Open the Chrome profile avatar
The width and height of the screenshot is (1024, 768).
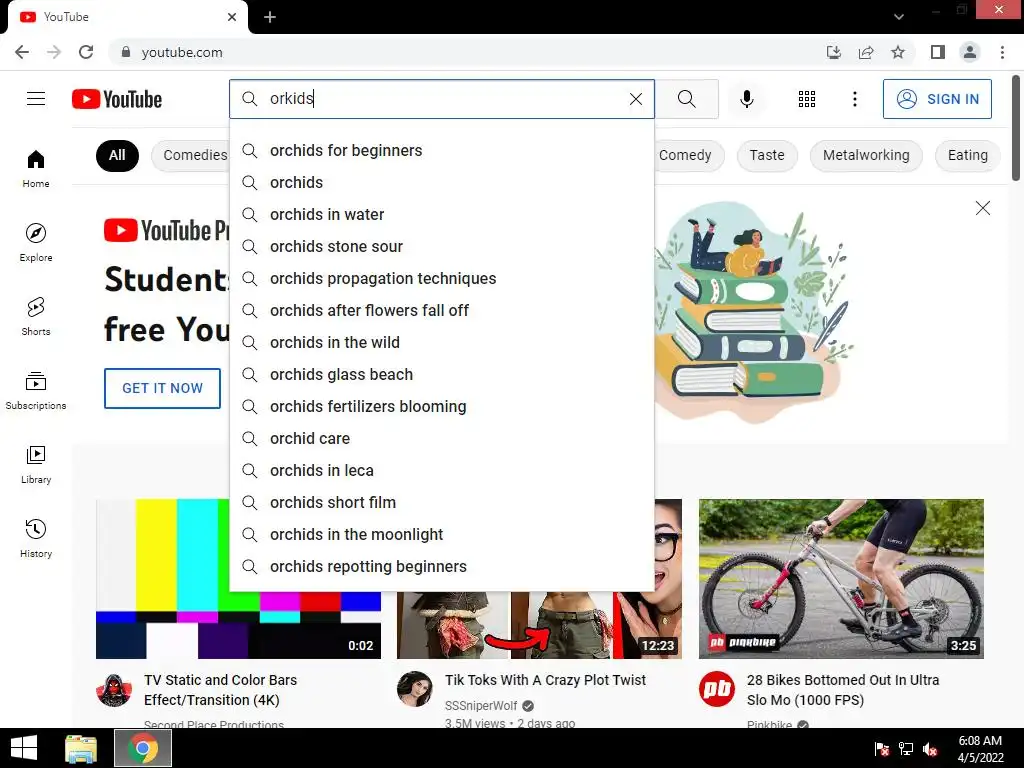pos(970,52)
